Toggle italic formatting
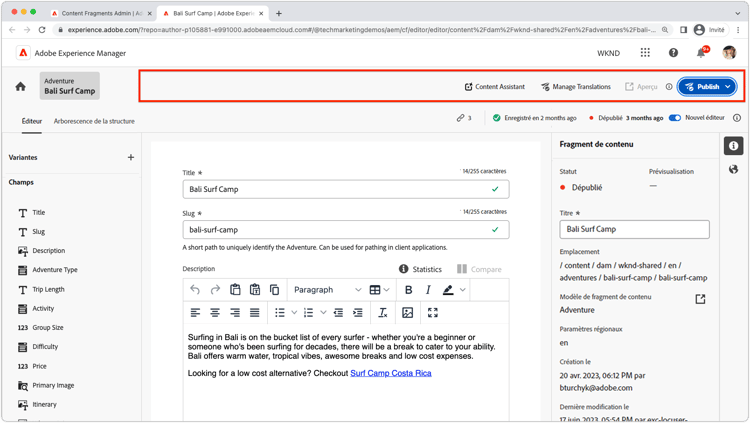Viewport: 750px width, 423px height. (428, 289)
